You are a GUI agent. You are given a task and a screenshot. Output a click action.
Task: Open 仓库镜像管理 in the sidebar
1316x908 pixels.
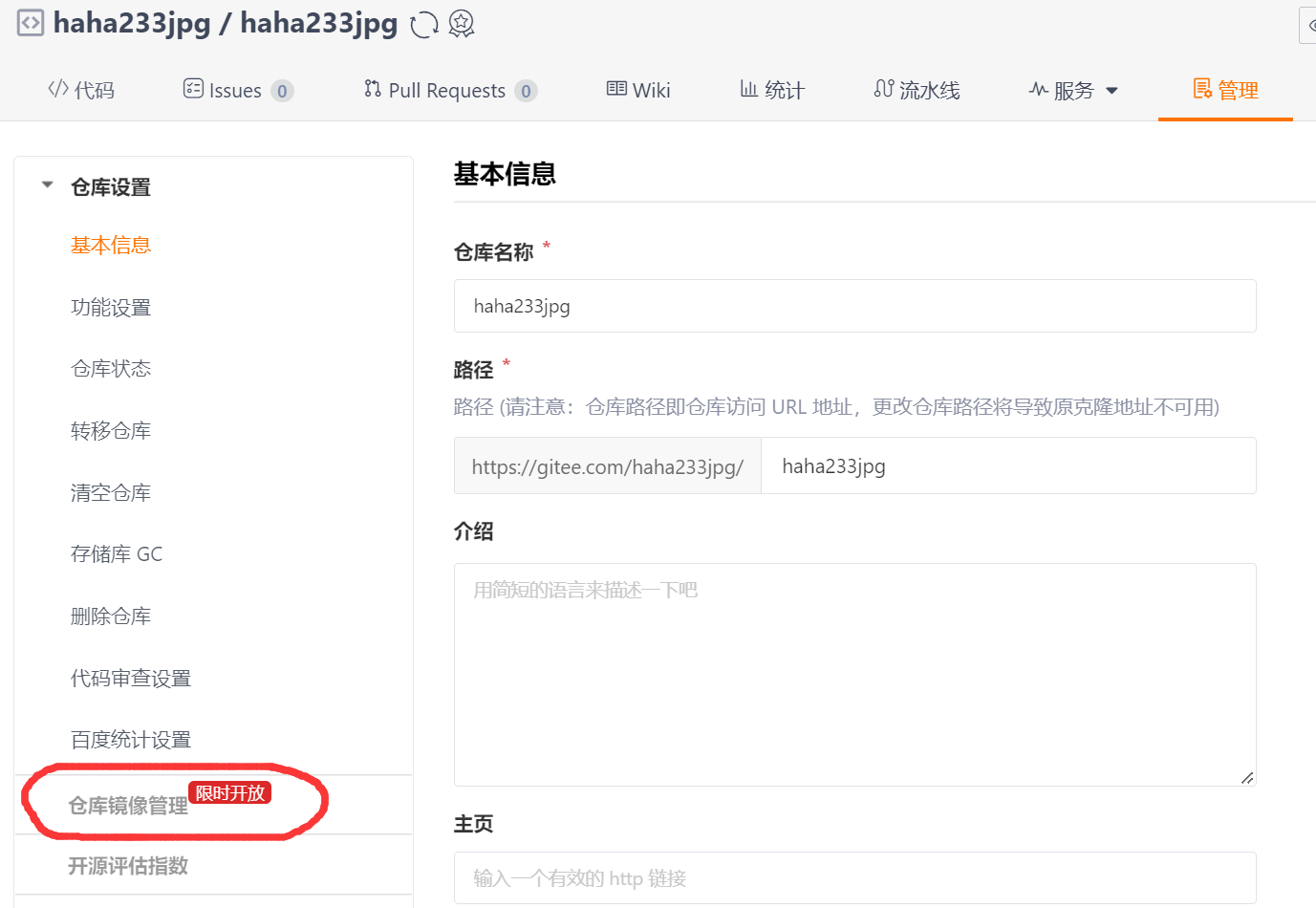coord(128,806)
